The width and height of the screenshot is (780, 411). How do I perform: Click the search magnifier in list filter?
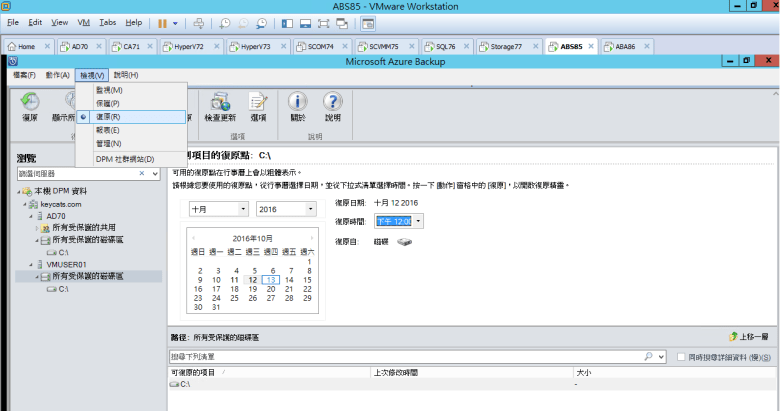pyautogui.click(x=648, y=356)
